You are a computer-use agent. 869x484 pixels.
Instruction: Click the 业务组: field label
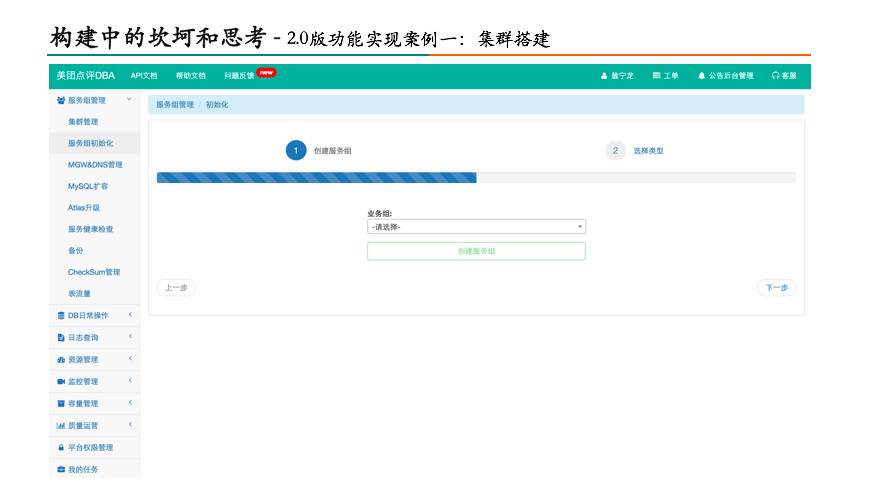click(x=379, y=213)
